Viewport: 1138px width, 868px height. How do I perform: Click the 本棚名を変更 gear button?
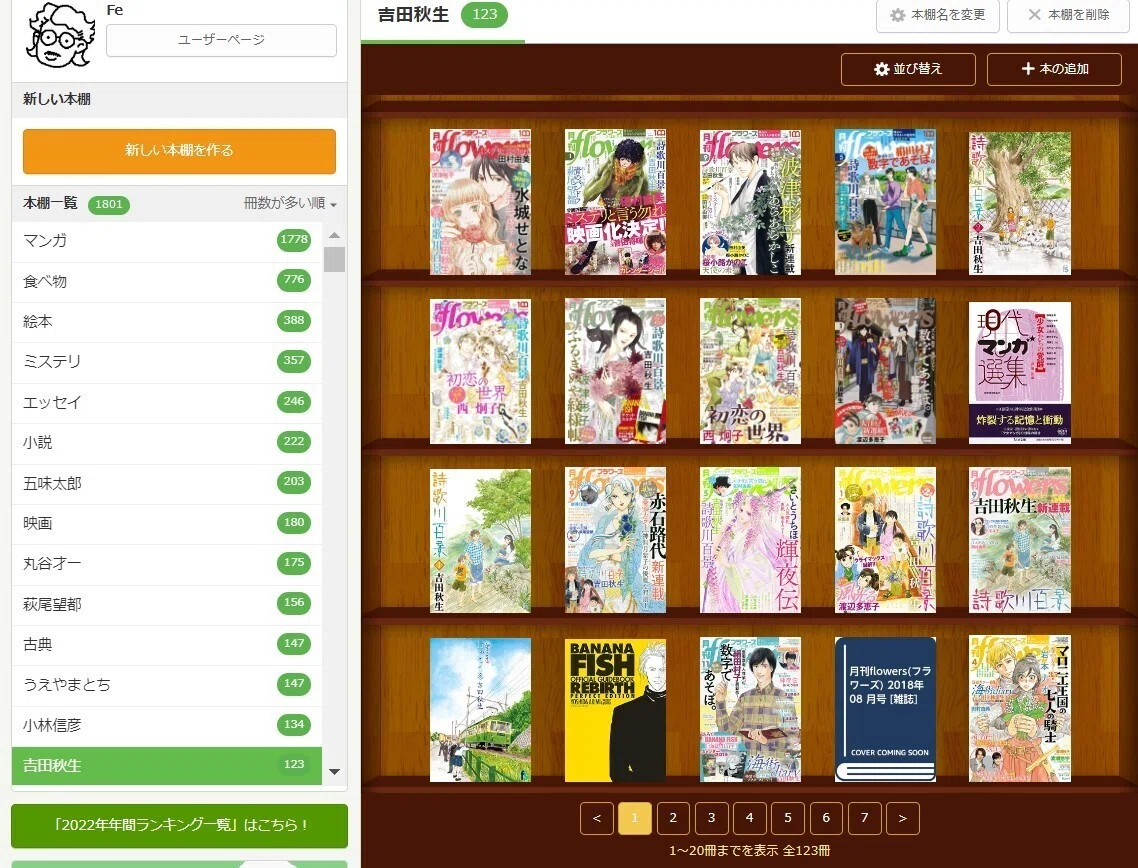point(938,15)
